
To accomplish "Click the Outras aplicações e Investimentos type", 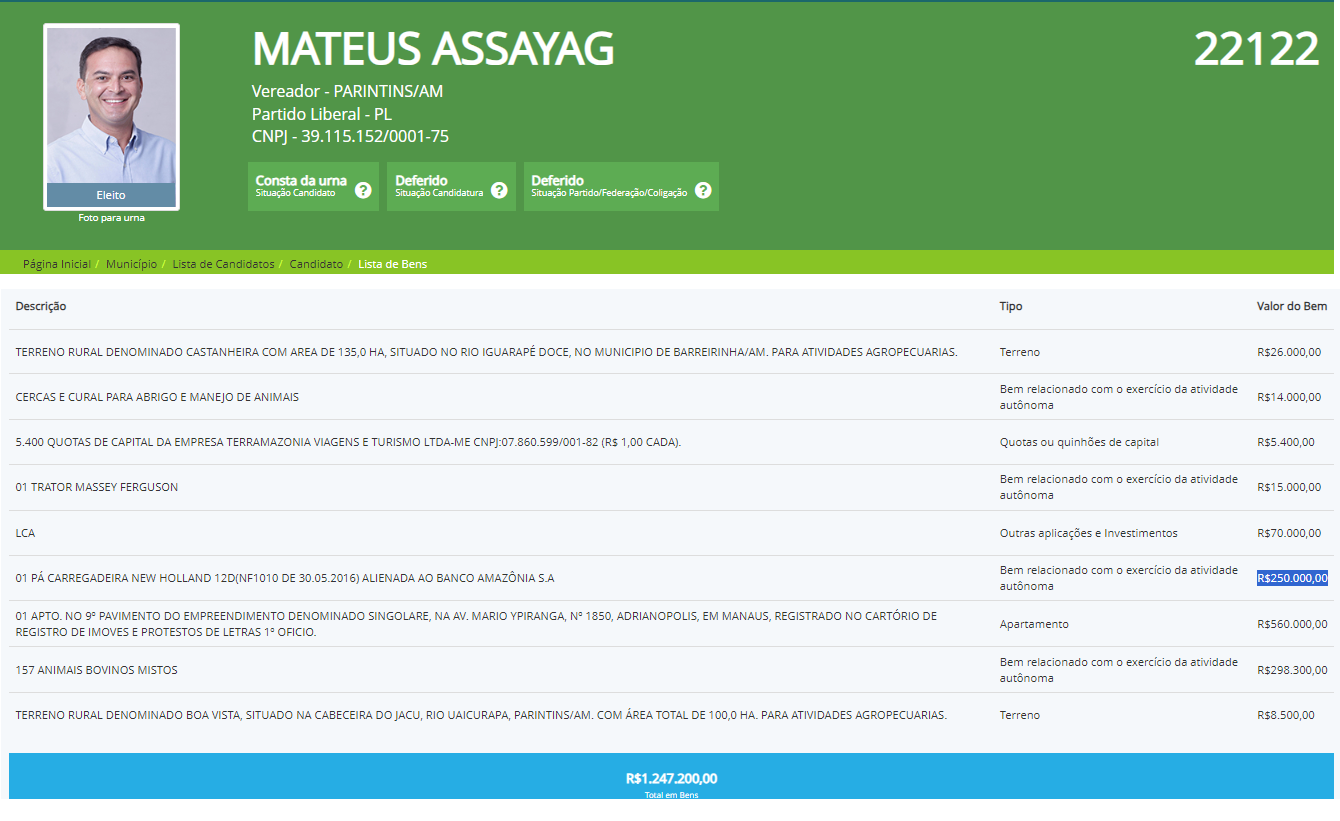I will click(x=1089, y=533).
